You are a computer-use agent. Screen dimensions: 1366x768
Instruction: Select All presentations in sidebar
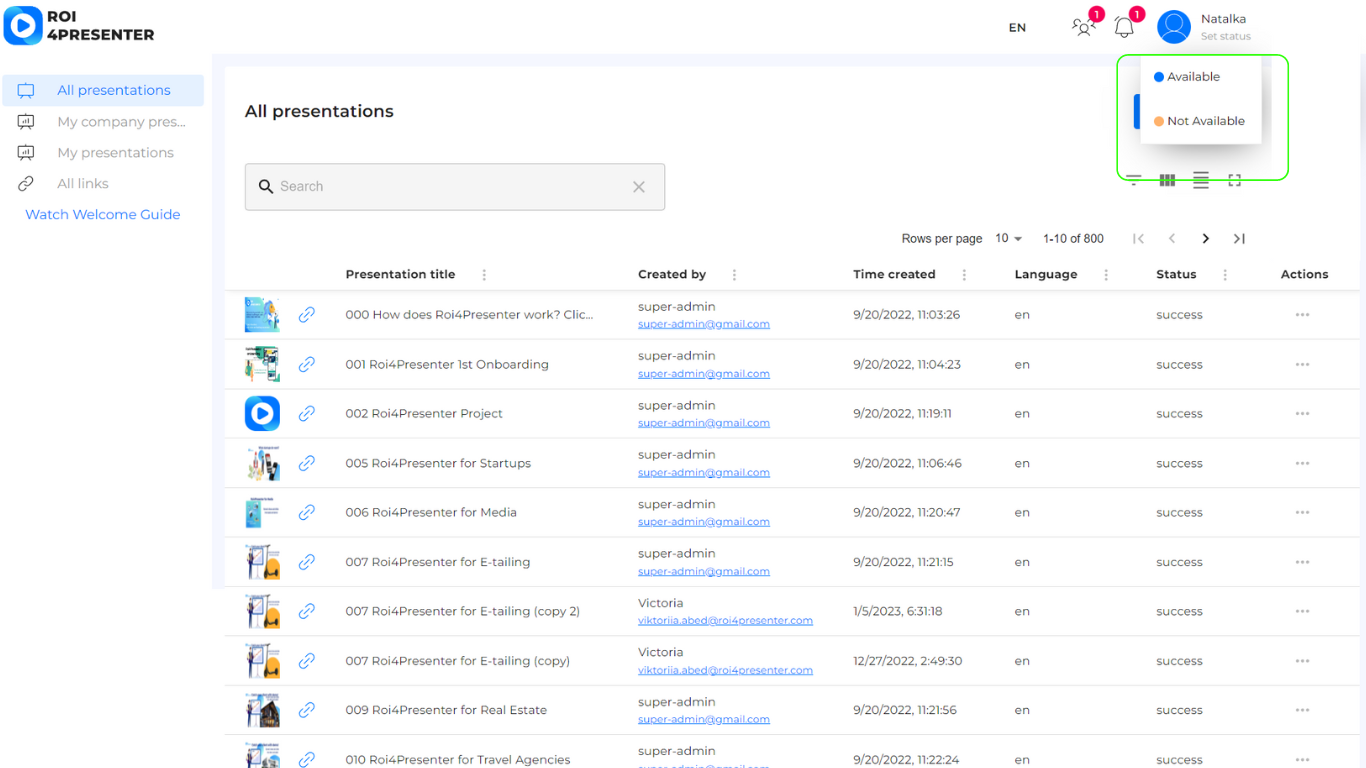point(103,90)
